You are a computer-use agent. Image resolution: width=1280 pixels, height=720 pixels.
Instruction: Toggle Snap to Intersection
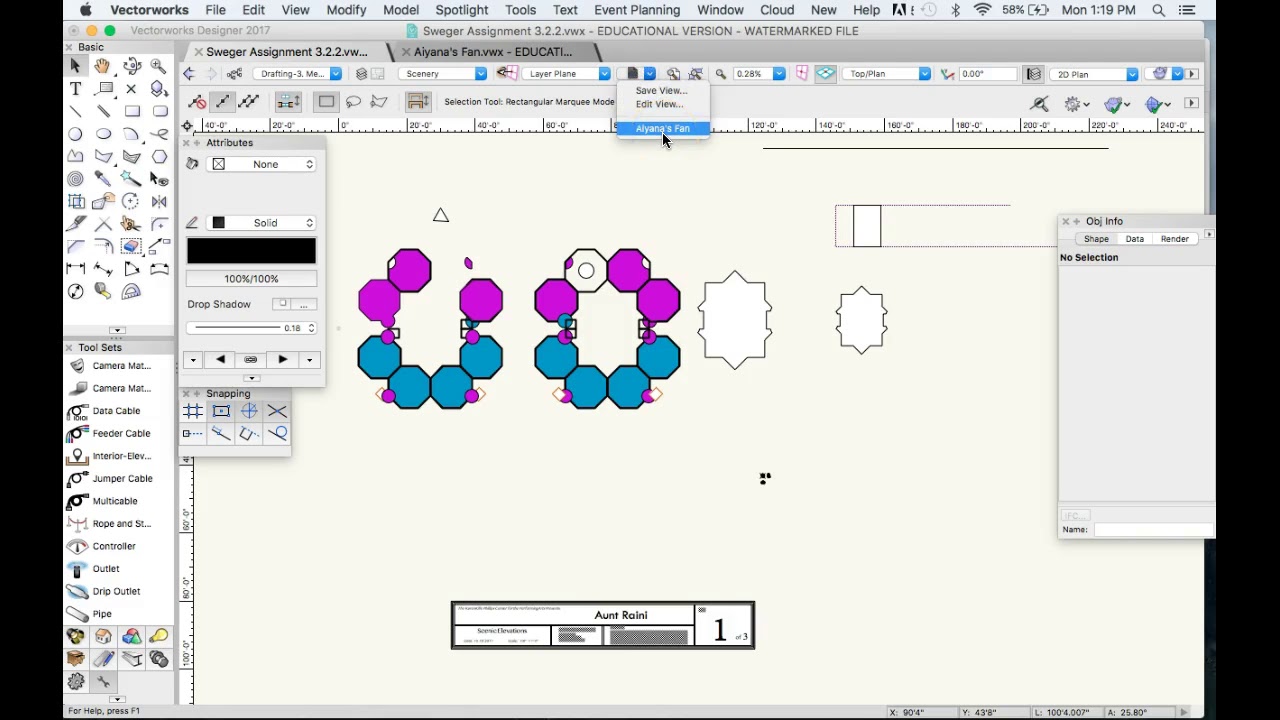[277, 411]
